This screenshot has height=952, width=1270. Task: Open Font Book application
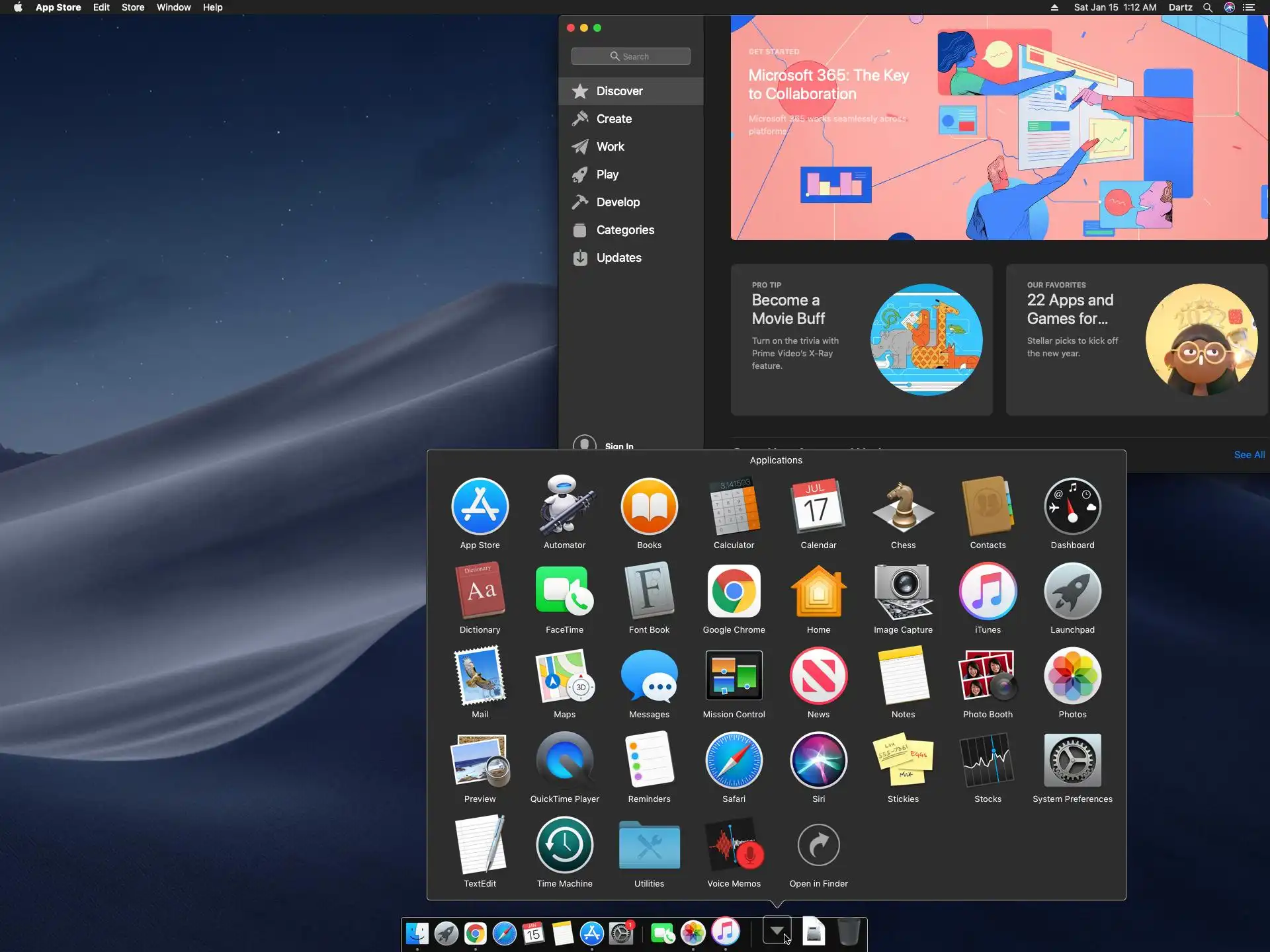click(649, 592)
